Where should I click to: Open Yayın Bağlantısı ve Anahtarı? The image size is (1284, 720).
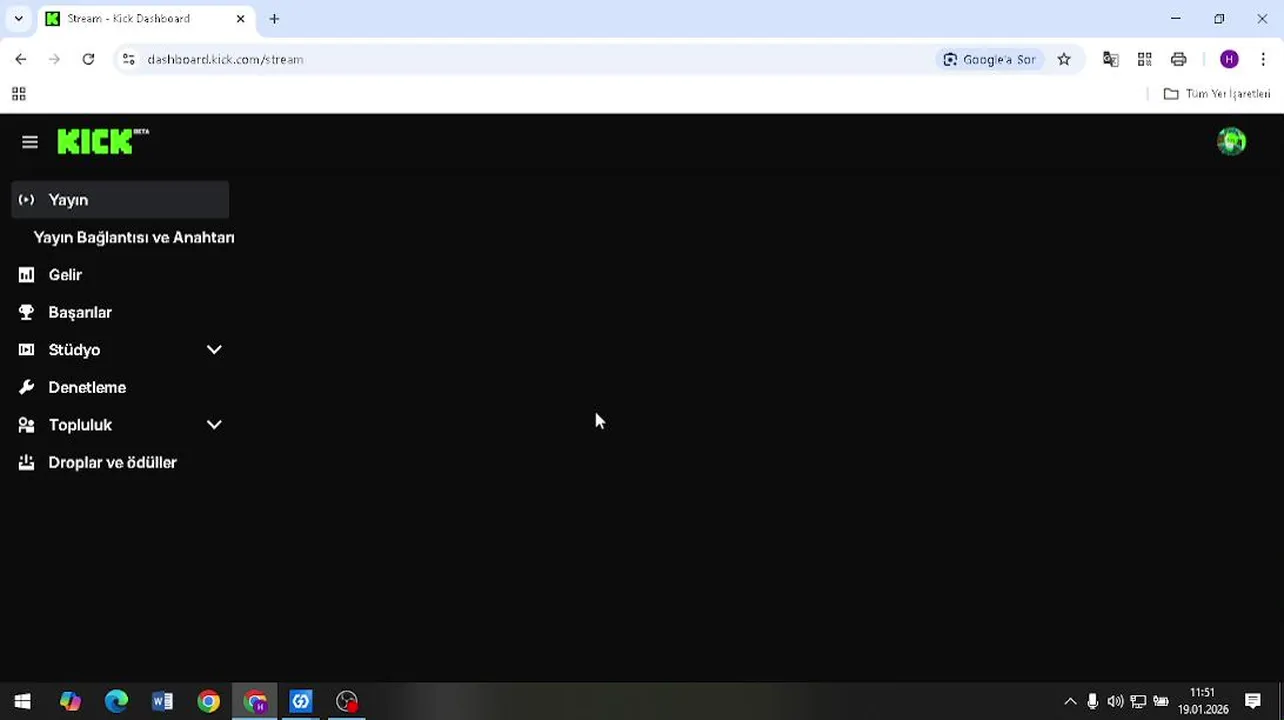coord(134,237)
